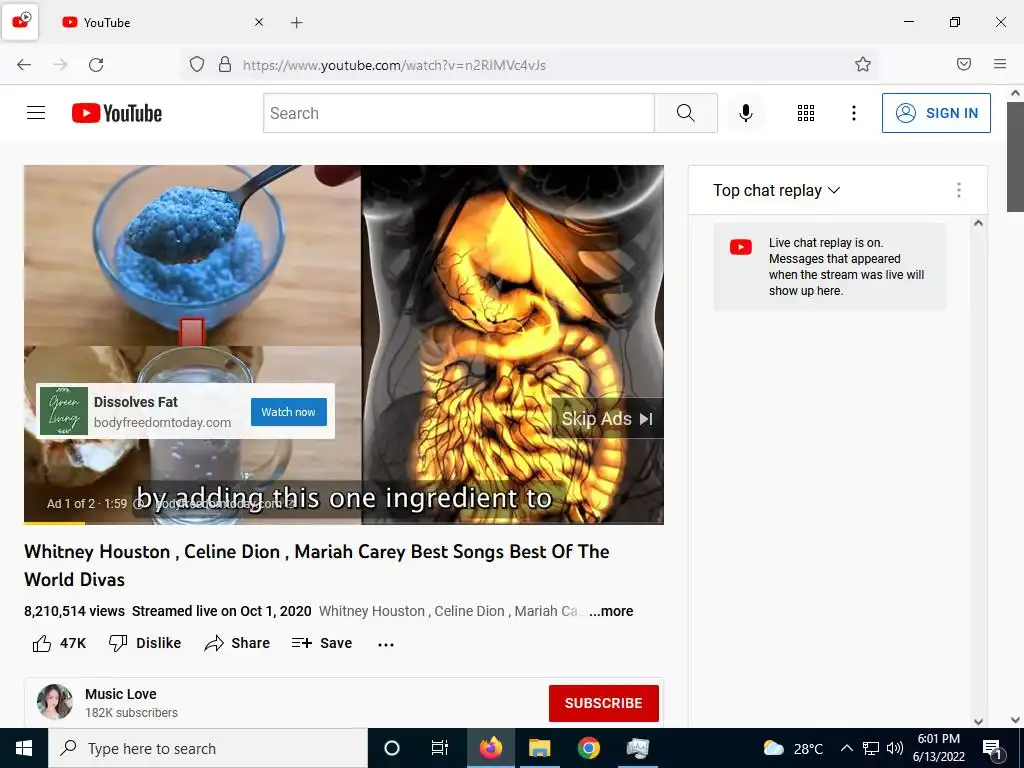Save page to Pocket
Image resolution: width=1024 pixels, height=768 pixels.
pos(964,64)
